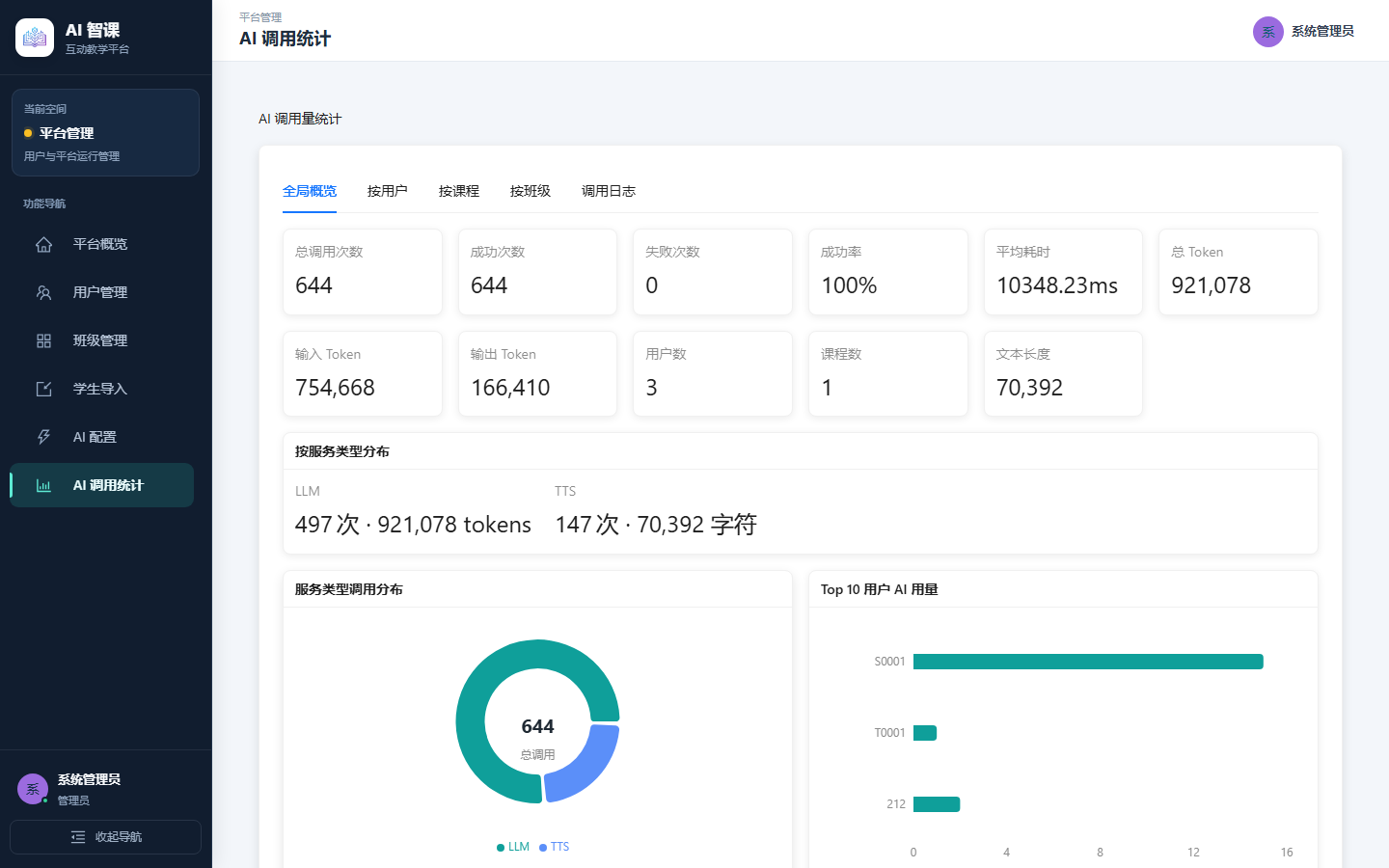
Task: Switch to the 按课程 tab
Action: tap(459, 191)
